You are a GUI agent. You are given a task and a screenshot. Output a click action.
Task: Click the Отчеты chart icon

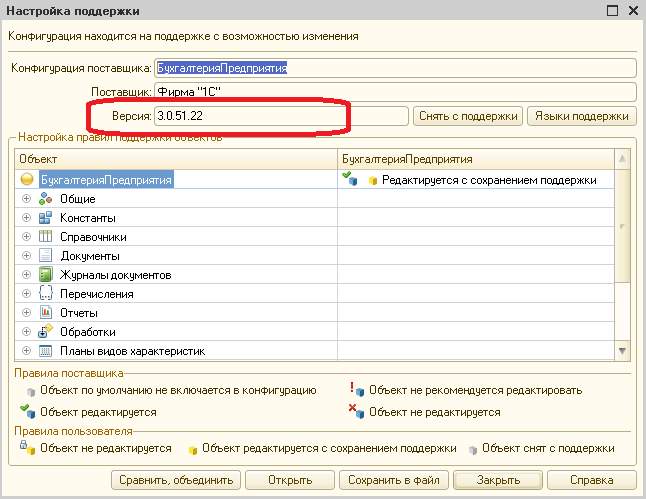[x=45, y=312]
